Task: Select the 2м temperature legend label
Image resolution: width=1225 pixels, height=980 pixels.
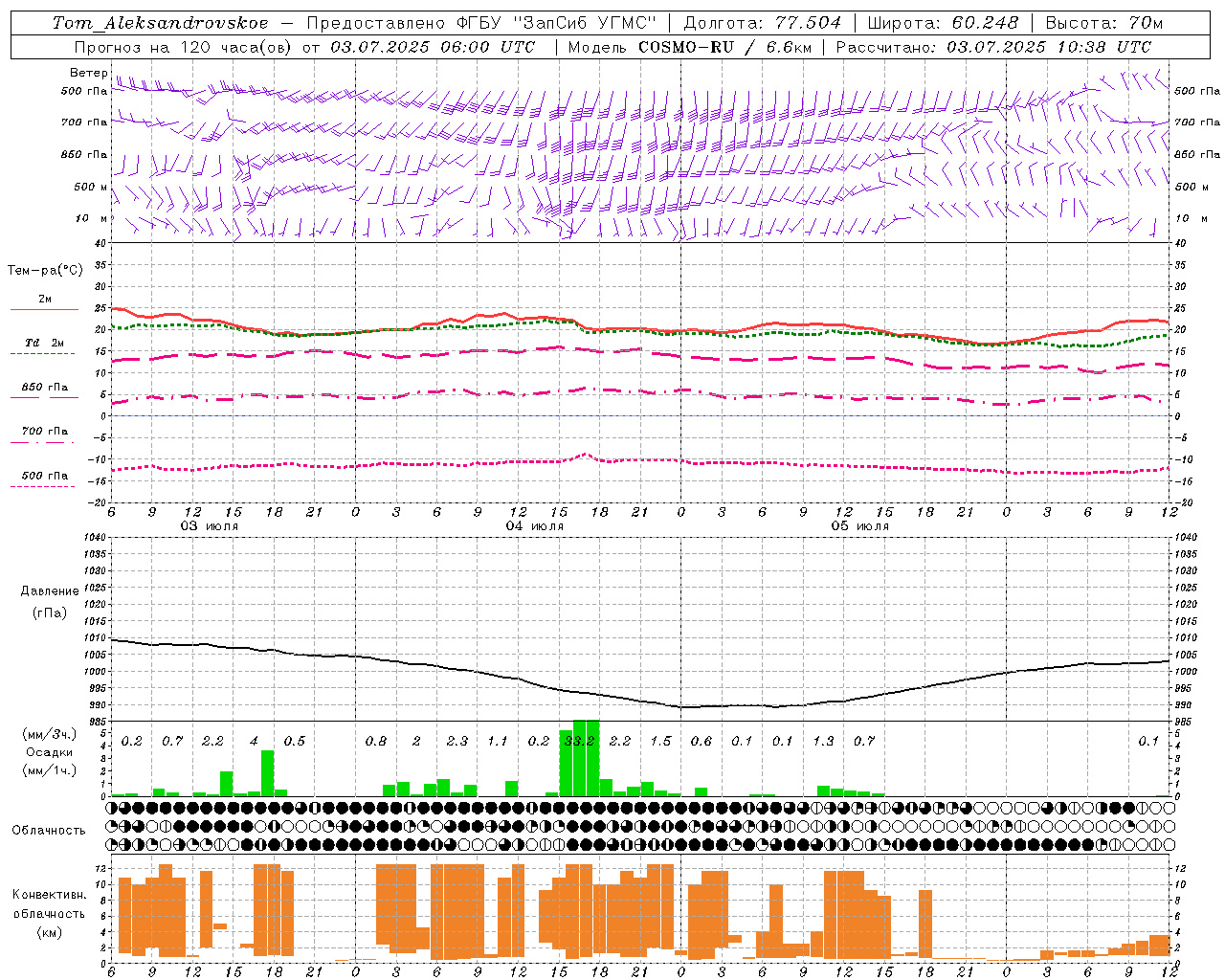Action: 45,300
